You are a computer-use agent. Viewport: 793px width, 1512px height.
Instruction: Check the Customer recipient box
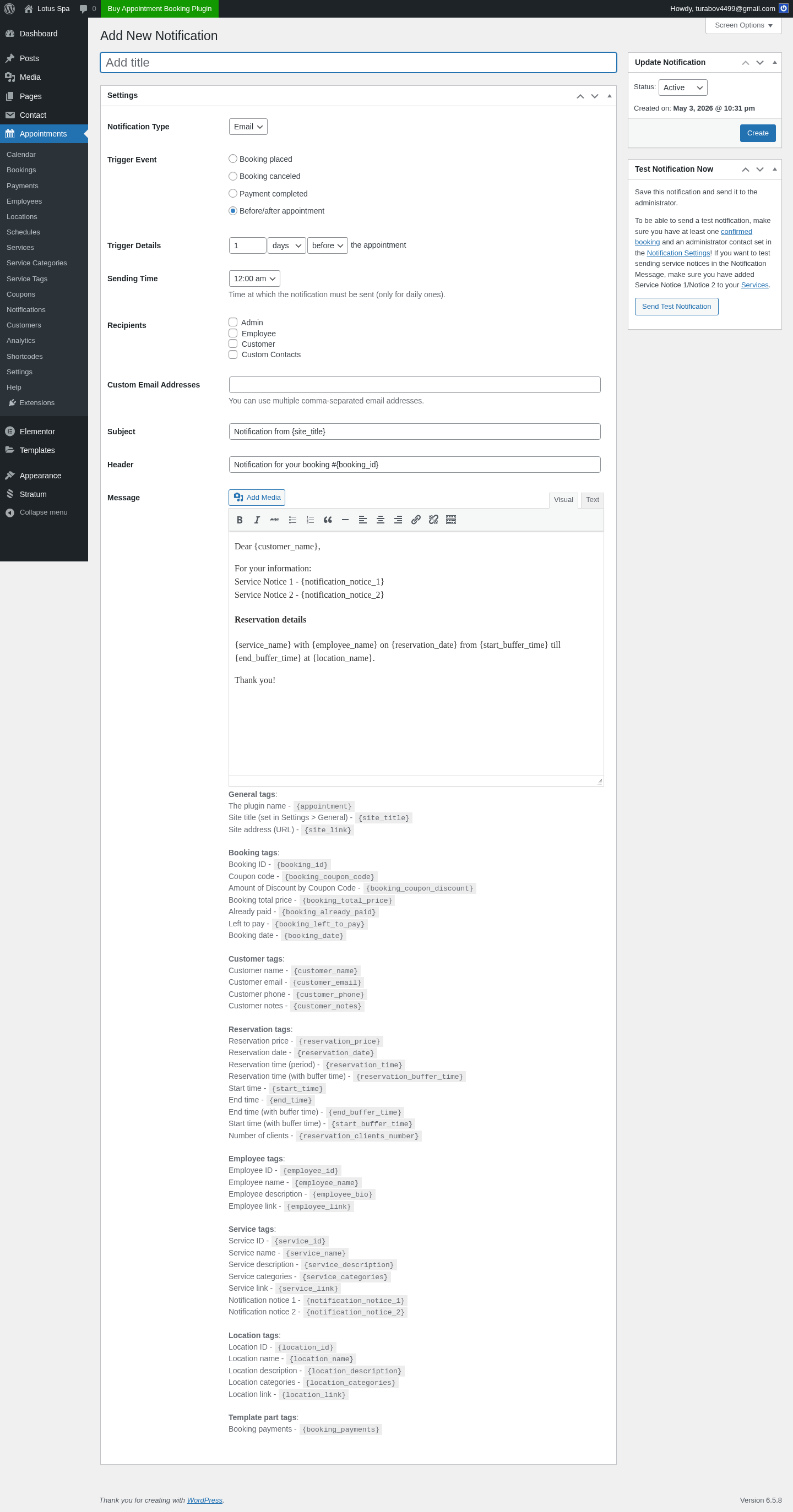tap(233, 343)
